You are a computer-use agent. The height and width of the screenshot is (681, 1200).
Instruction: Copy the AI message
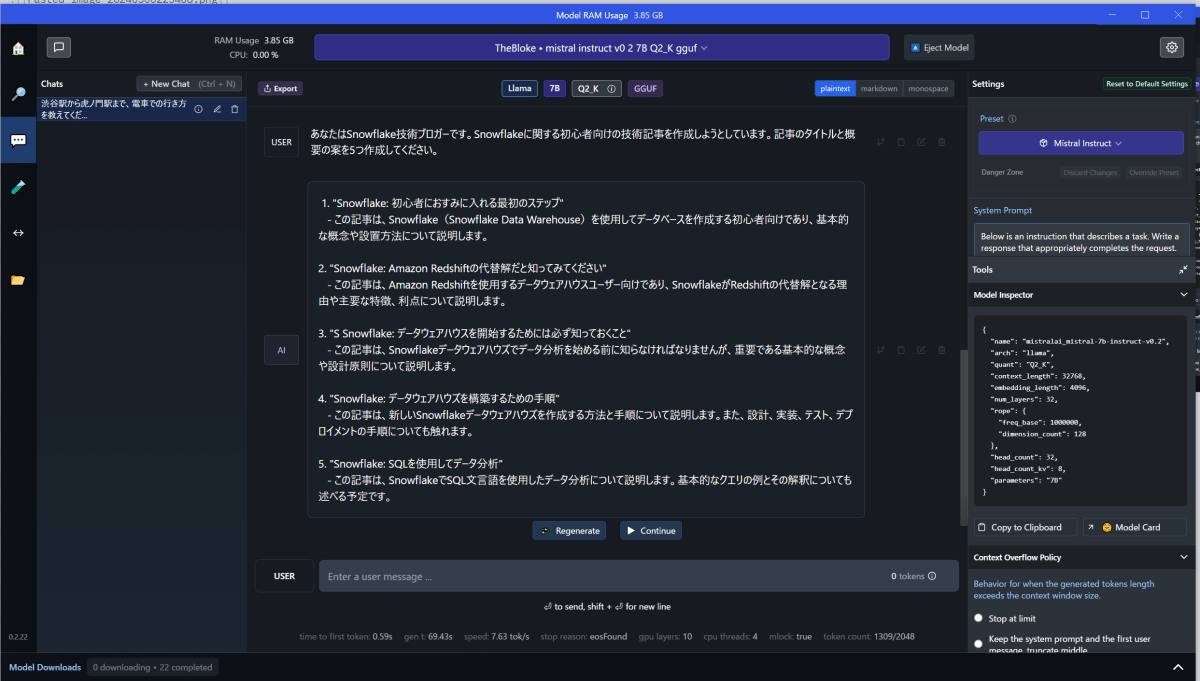tap(901, 350)
